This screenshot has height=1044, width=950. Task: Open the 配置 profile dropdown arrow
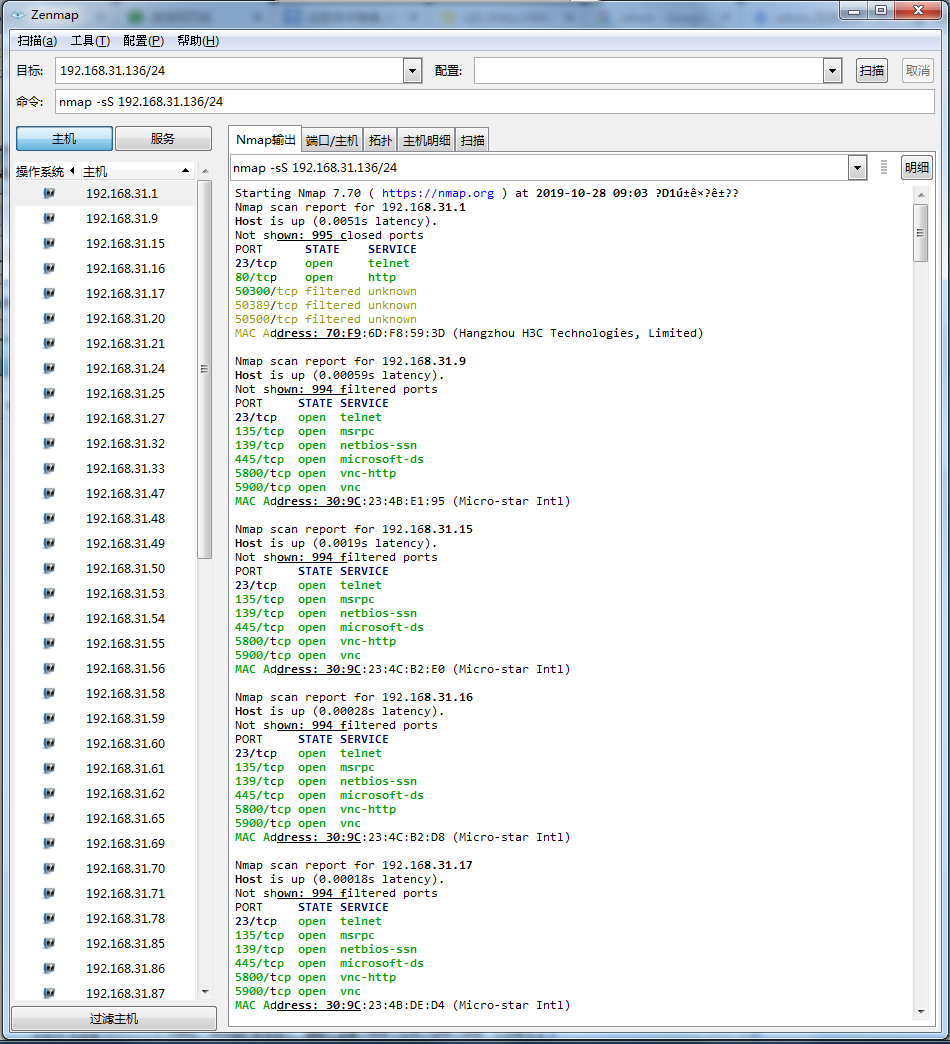tap(832, 70)
